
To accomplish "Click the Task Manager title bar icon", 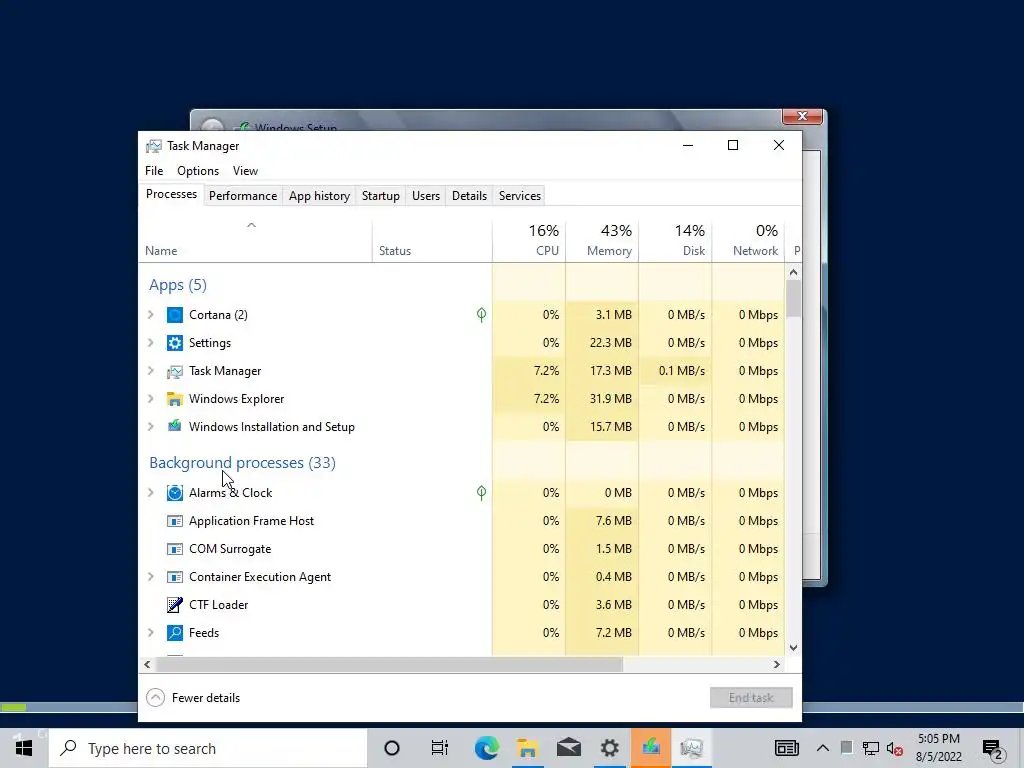I will (x=153, y=146).
